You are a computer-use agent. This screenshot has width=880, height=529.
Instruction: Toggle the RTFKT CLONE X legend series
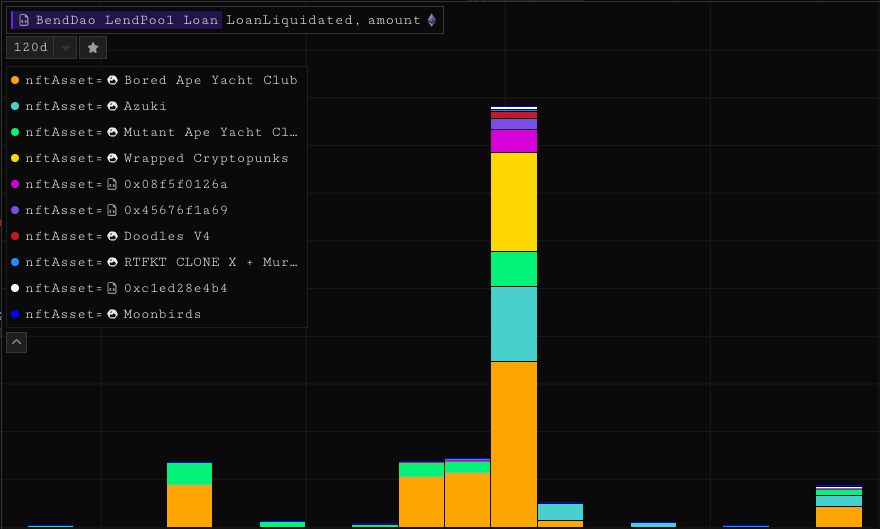click(157, 262)
